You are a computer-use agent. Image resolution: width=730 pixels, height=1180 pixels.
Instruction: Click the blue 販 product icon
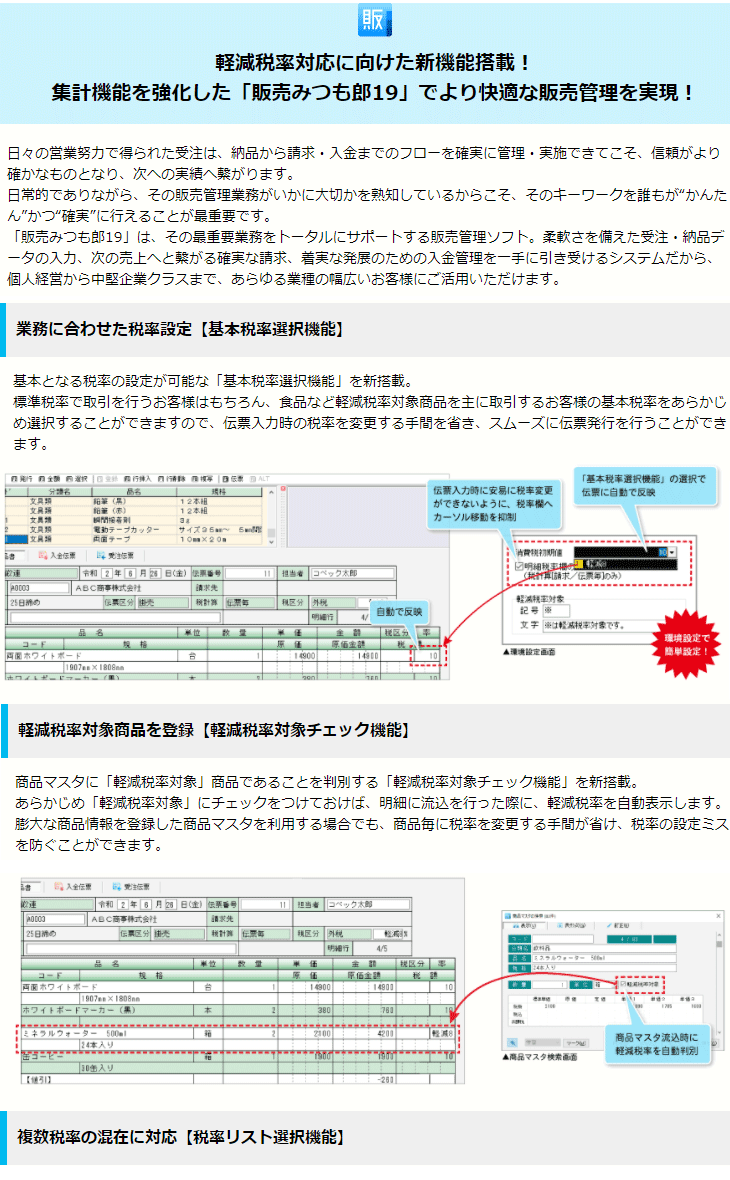tap(374, 20)
